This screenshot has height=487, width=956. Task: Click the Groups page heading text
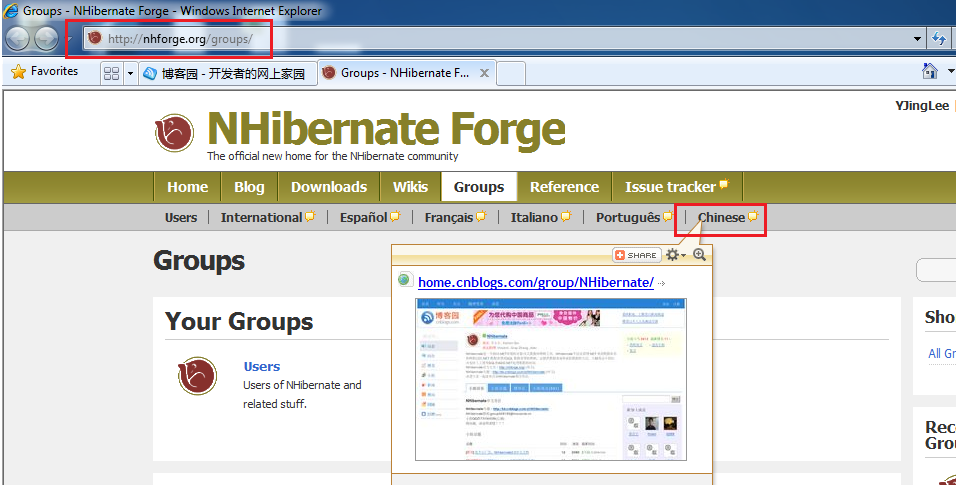[x=199, y=261]
